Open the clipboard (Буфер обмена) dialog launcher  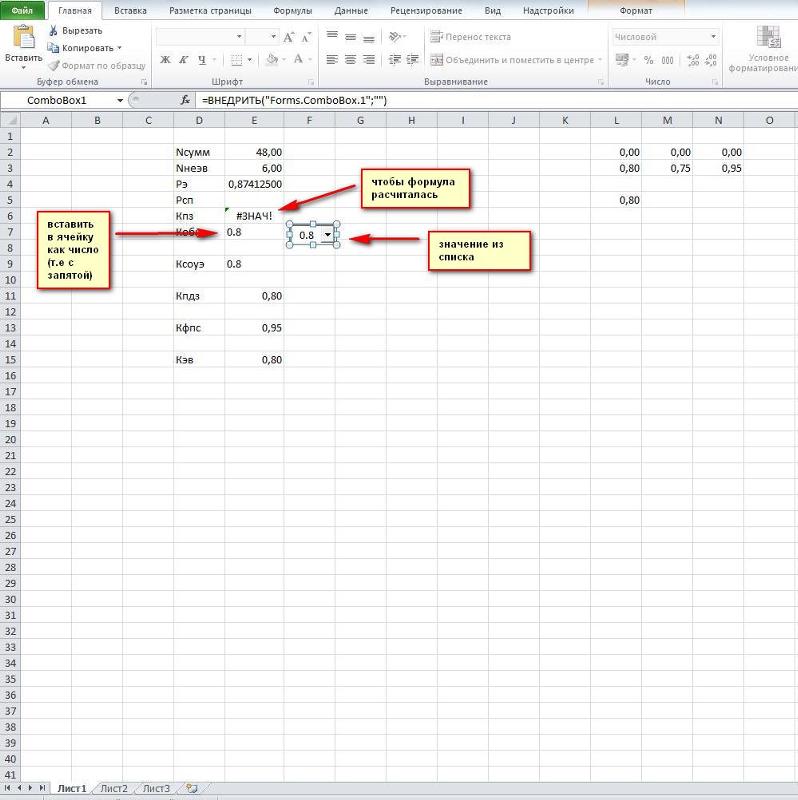click(144, 82)
